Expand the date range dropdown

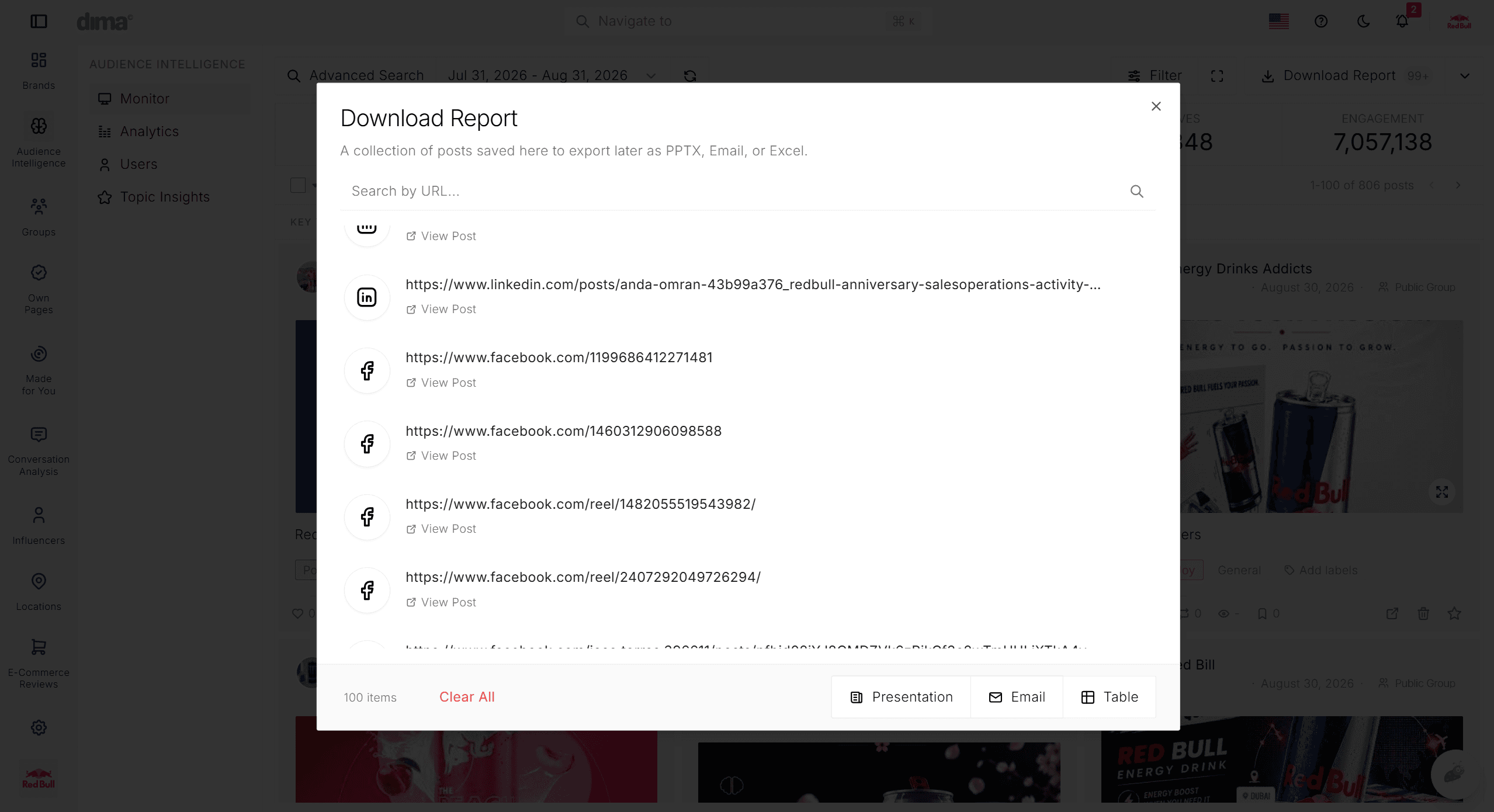(651, 76)
